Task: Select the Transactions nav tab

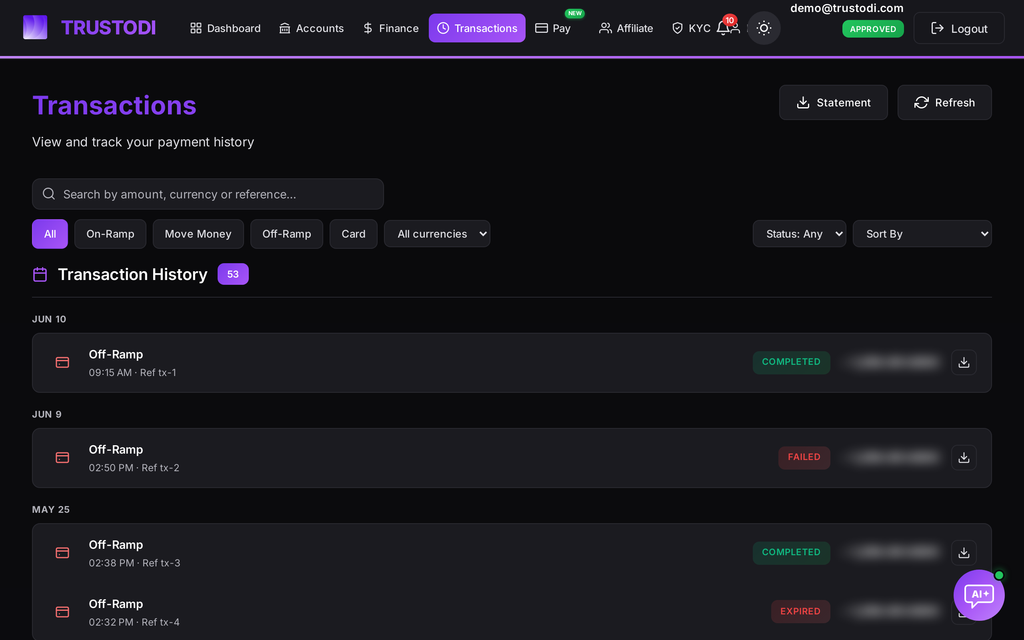Action: tap(477, 28)
